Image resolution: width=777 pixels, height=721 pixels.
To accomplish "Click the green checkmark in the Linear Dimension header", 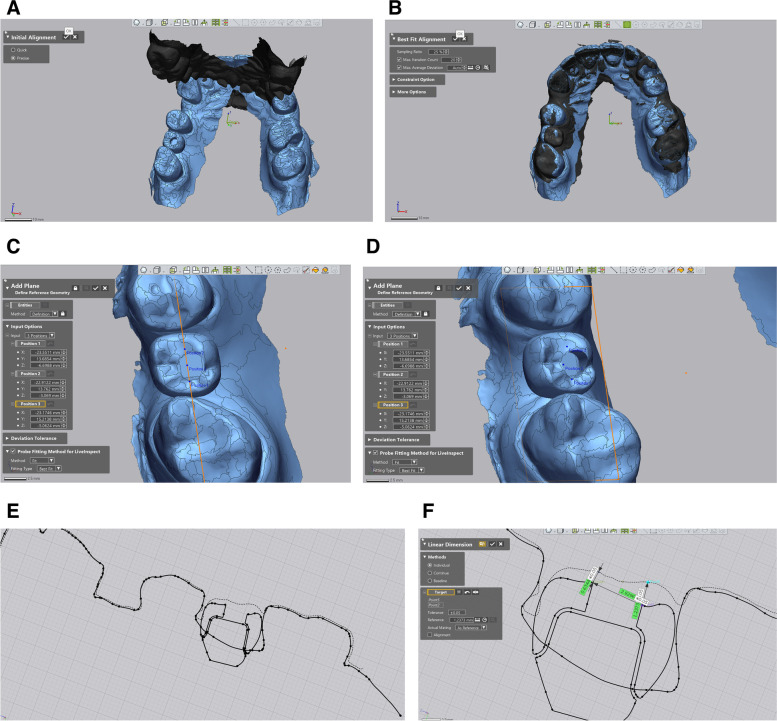I will pos(492,544).
